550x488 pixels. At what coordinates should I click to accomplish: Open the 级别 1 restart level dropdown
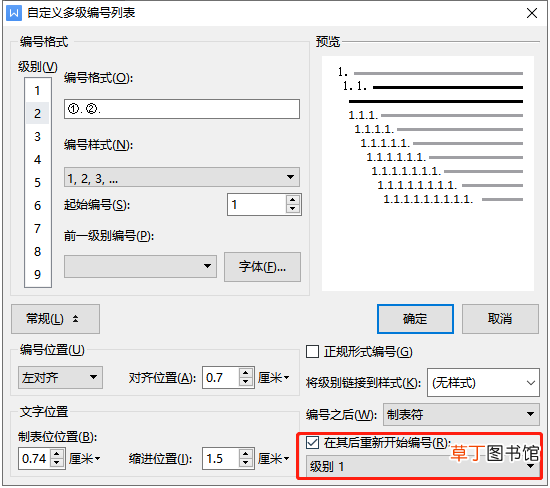point(423,466)
